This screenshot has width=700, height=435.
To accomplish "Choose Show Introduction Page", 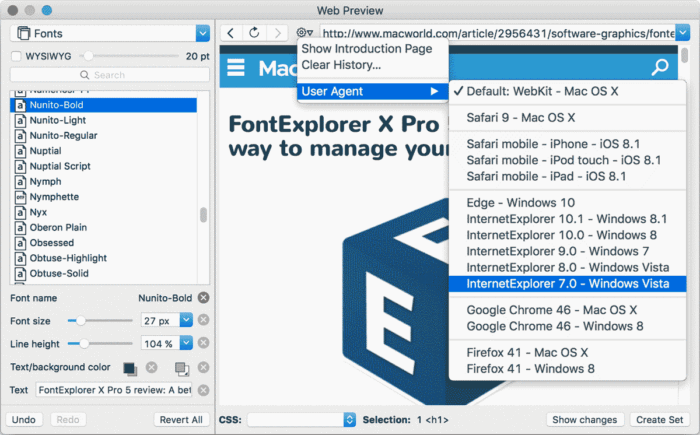I will (x=367, y=49).
